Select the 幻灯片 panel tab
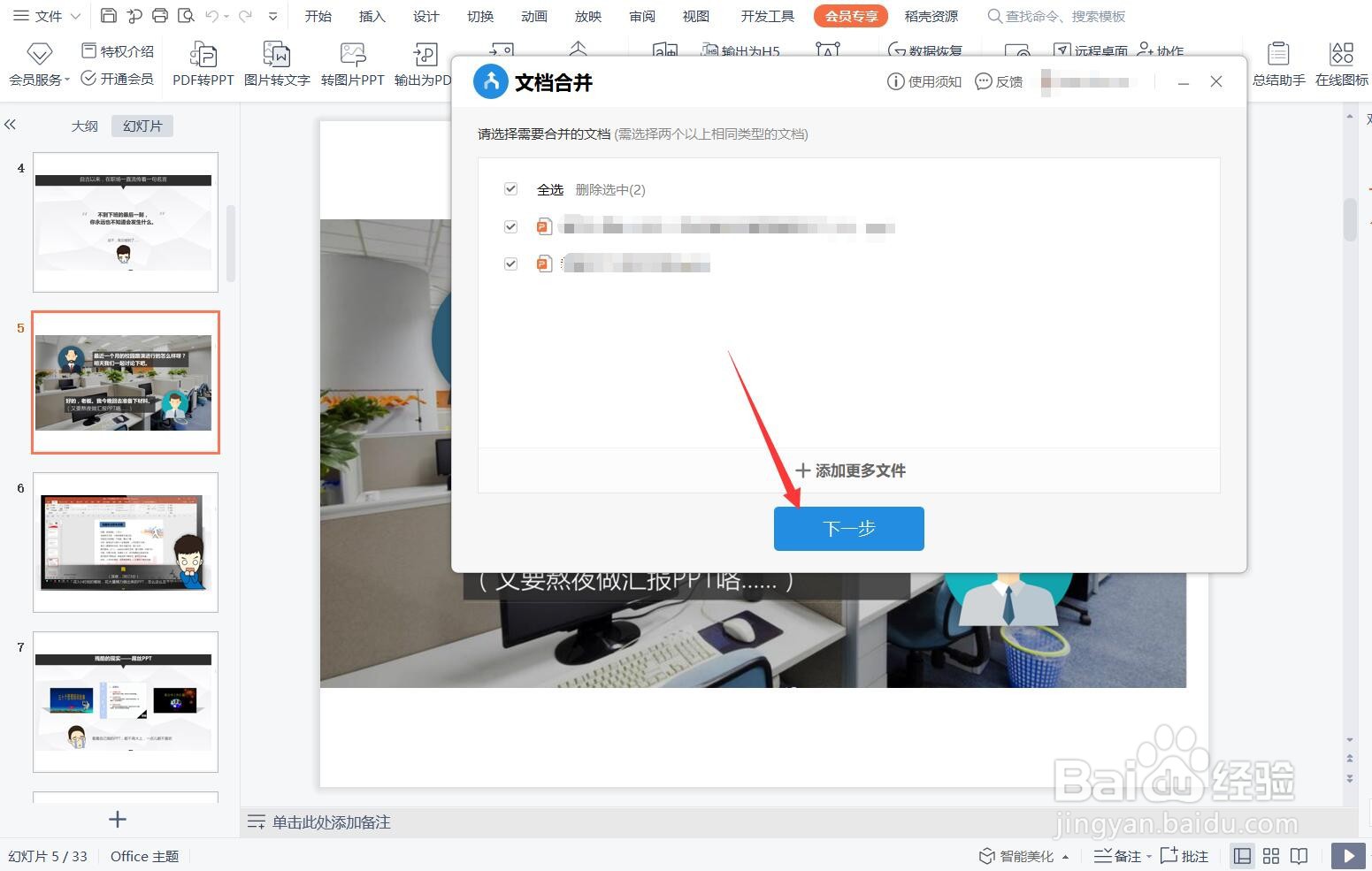 point(142,126)
